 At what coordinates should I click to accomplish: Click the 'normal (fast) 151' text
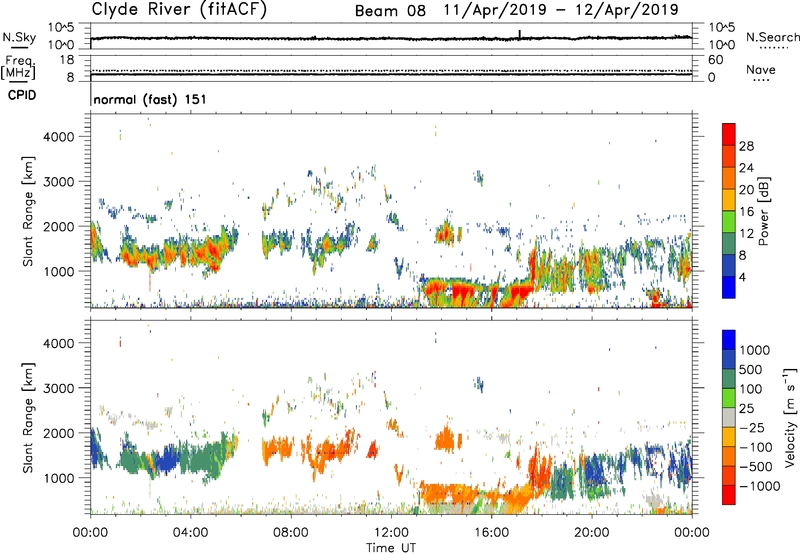point(150,99)
